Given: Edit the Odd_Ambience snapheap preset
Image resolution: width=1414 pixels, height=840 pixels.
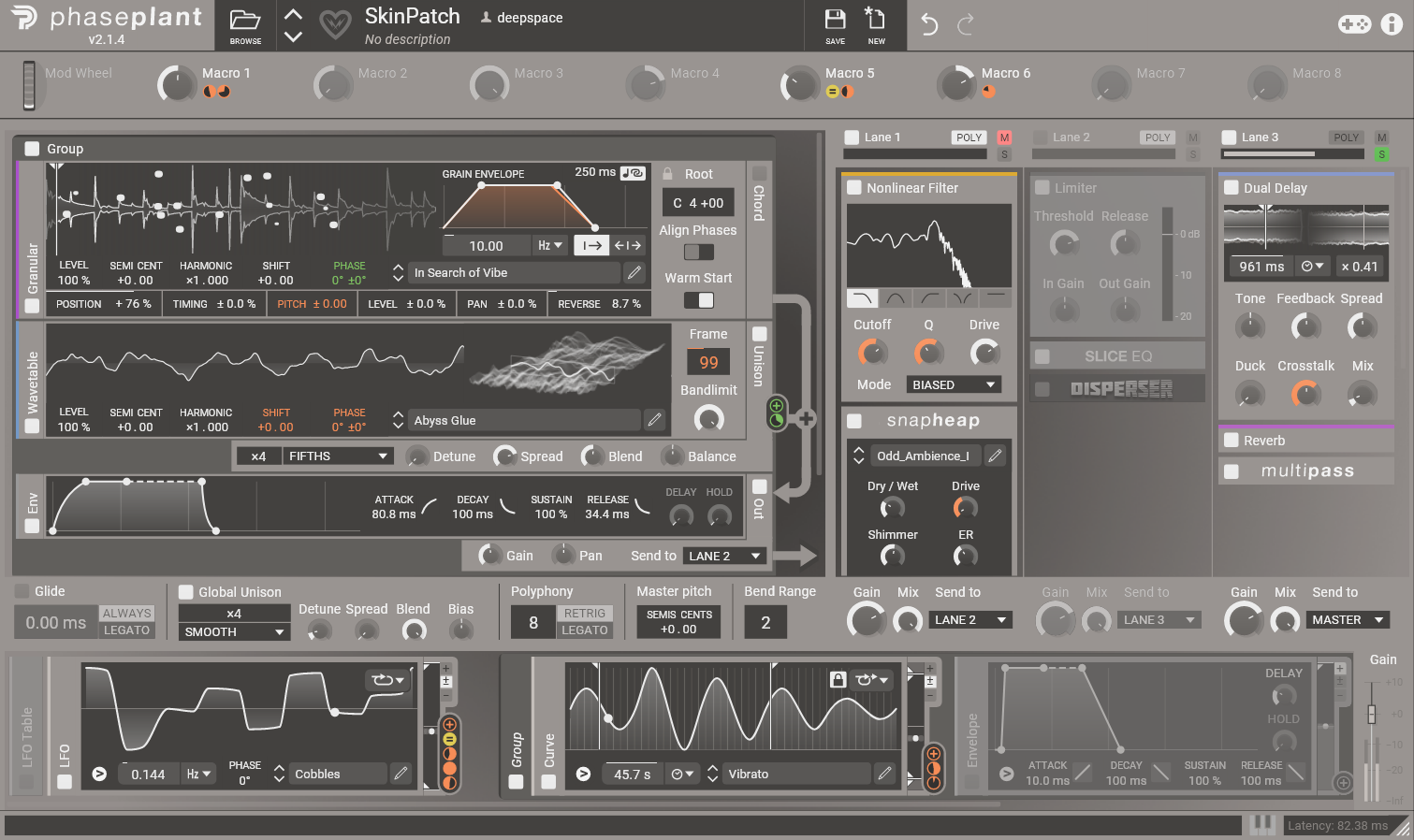Looking at the screenshot, I should (x=996, y=456).
